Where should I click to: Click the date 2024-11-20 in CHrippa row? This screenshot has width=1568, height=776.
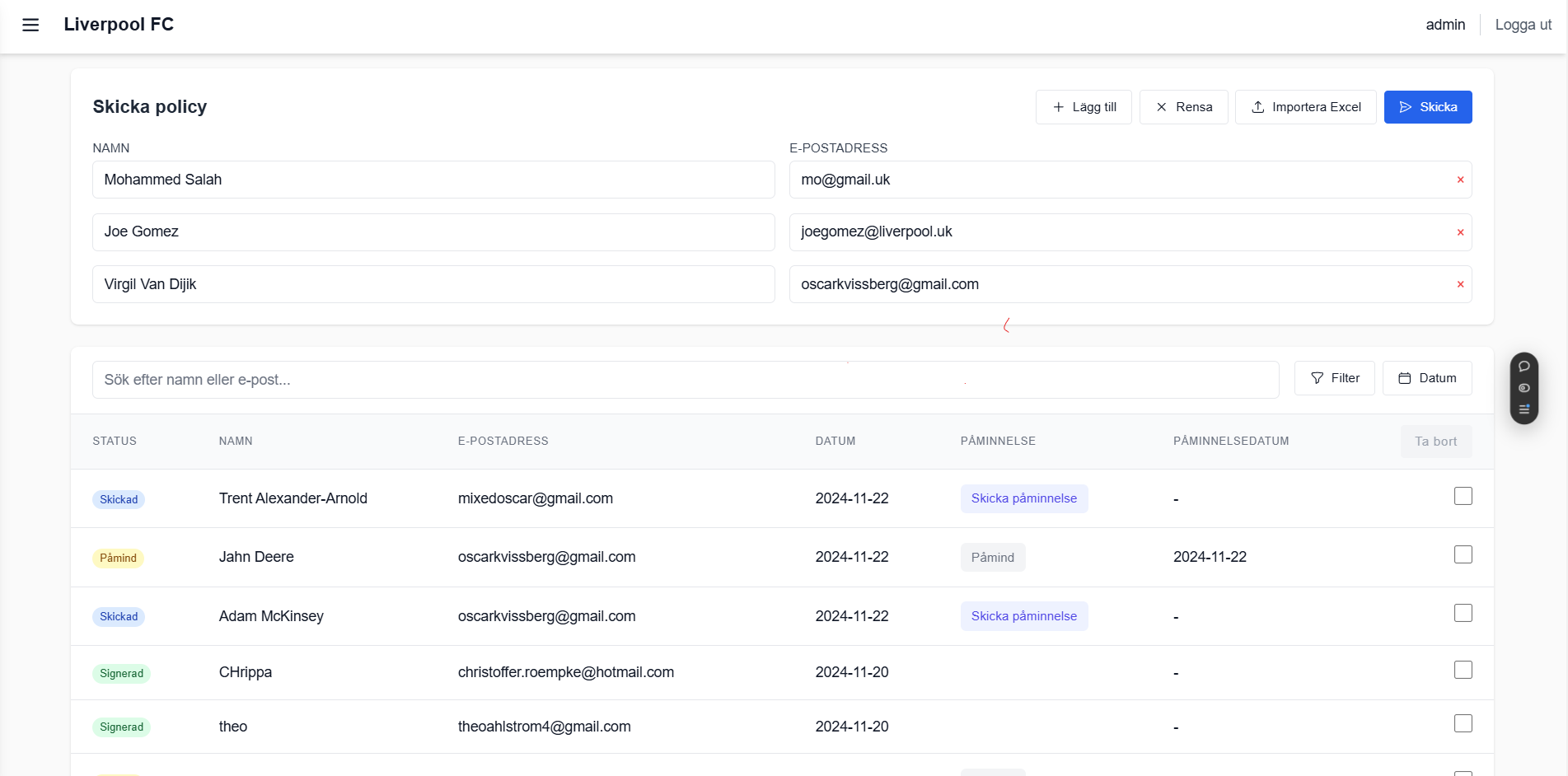pos(852,672)
